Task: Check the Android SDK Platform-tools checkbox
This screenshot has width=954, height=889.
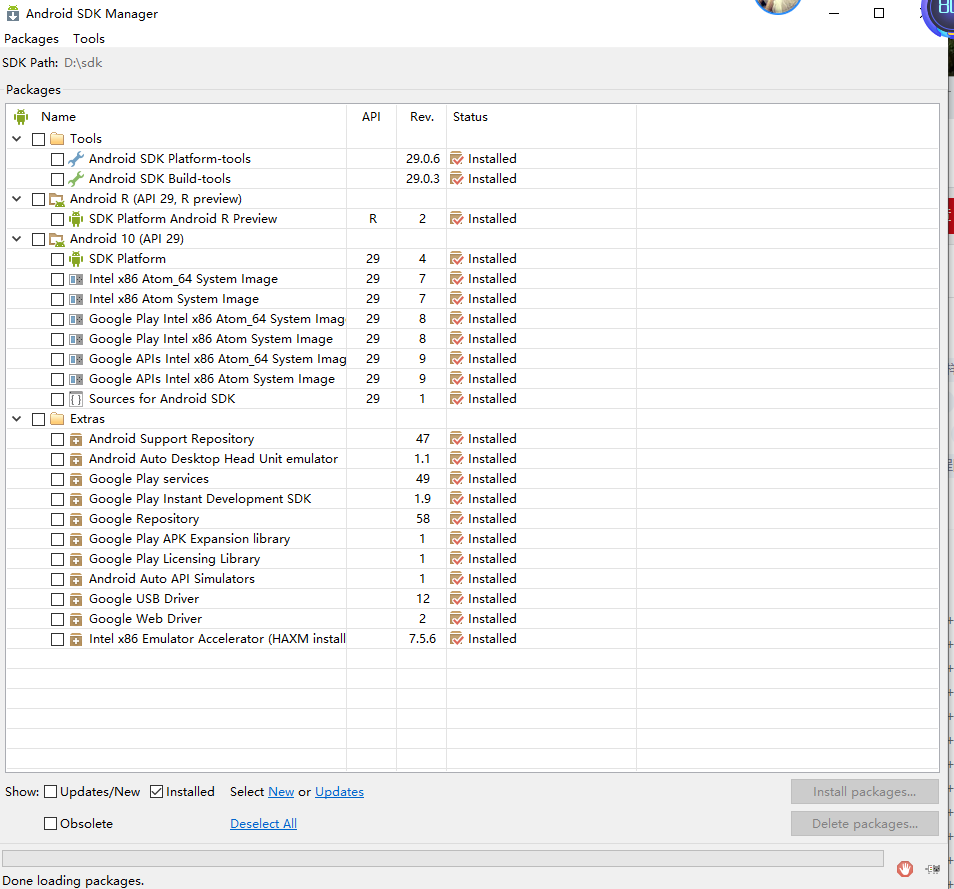Action: click(x=57, y=159)
